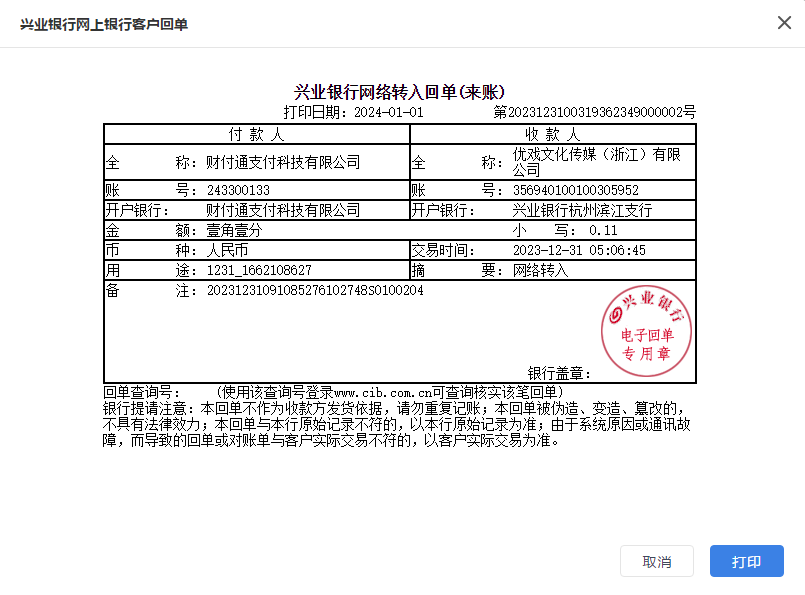Click the amount in words 壹角壹分

coord(234,230)
